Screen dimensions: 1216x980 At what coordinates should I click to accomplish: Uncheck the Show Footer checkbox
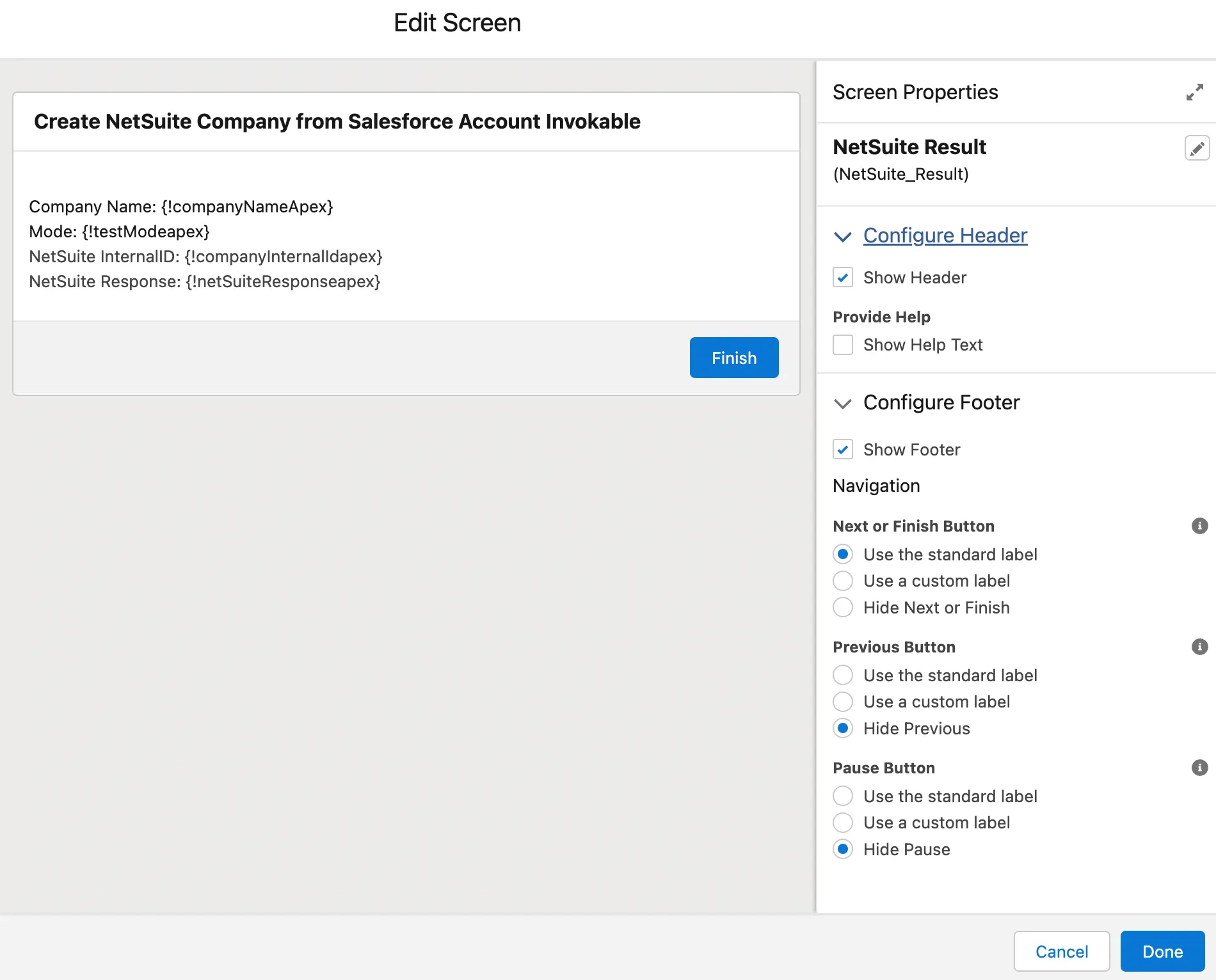tap(843, 449)
